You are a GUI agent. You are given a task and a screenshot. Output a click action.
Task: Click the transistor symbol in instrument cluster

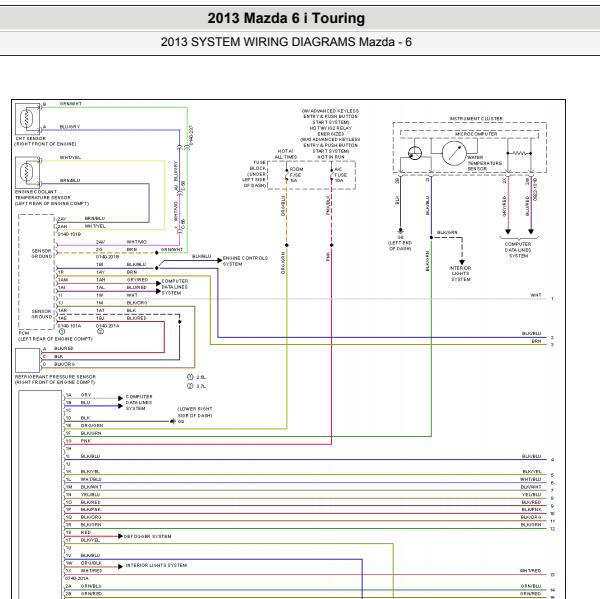[x=415, y=153]
